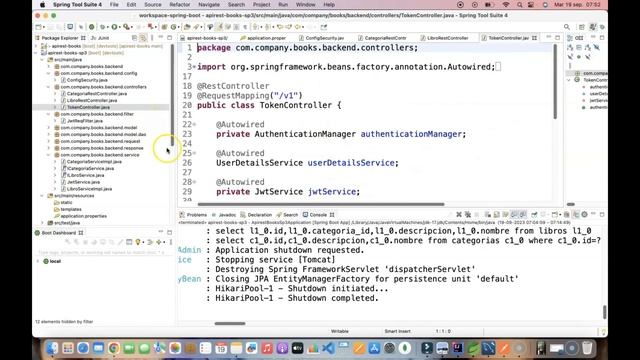Click the console Remove Launch X icon
This screenshot has height=360, width=640.
(x=459, y=214)
